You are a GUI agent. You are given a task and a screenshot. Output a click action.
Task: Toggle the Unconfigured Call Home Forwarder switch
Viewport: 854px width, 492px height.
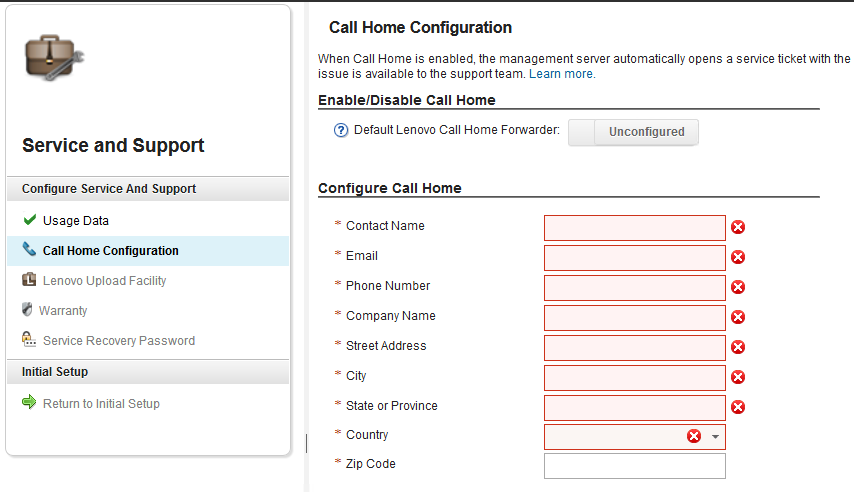633,132
